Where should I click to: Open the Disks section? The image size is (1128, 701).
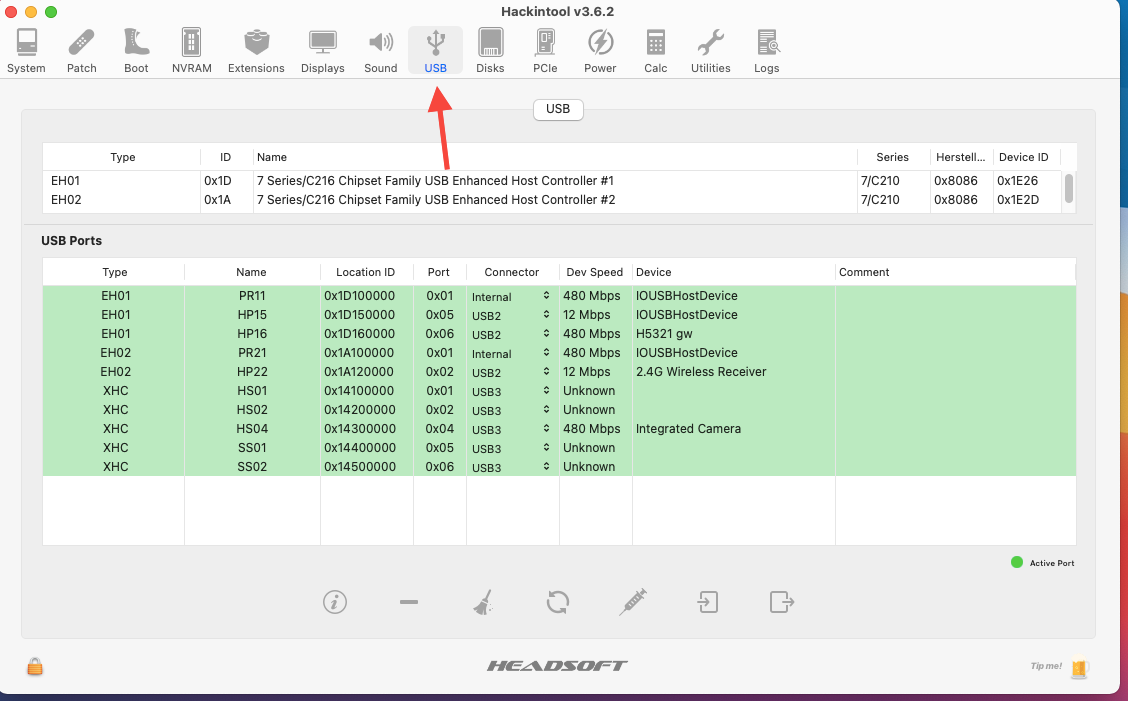[490, 51]
